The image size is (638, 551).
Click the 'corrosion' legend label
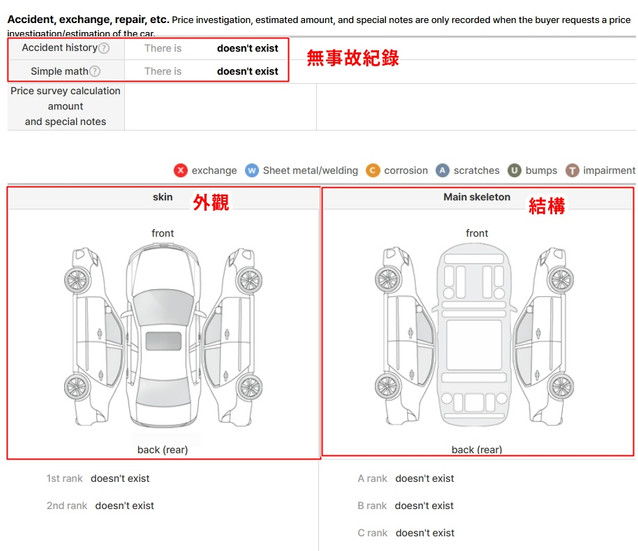pyautogui.click(x=406, y=171)
